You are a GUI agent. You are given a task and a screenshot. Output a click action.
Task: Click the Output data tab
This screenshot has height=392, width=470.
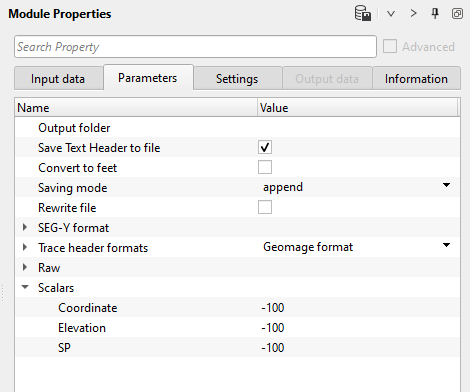pos(327,79)
